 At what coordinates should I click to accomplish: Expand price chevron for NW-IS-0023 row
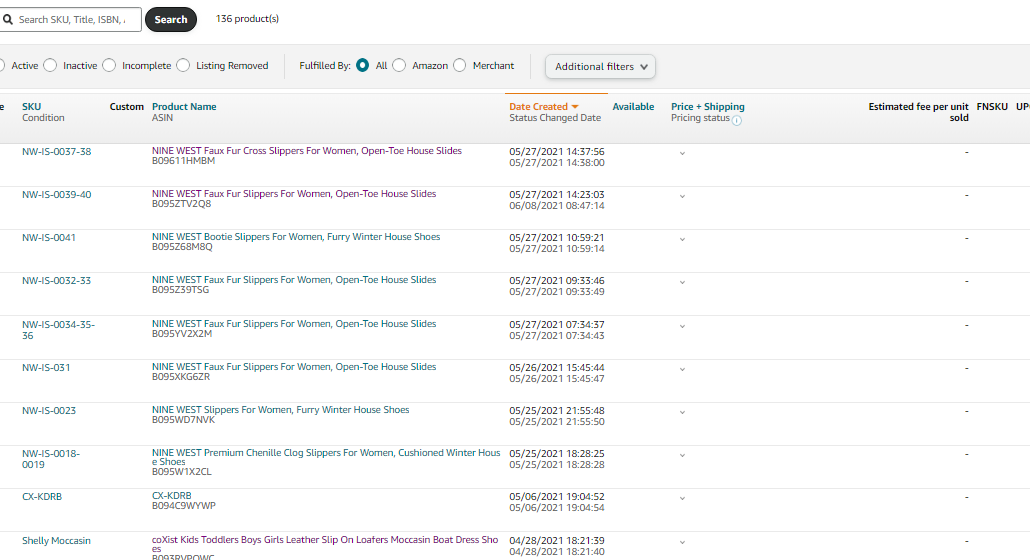point(683,412)
